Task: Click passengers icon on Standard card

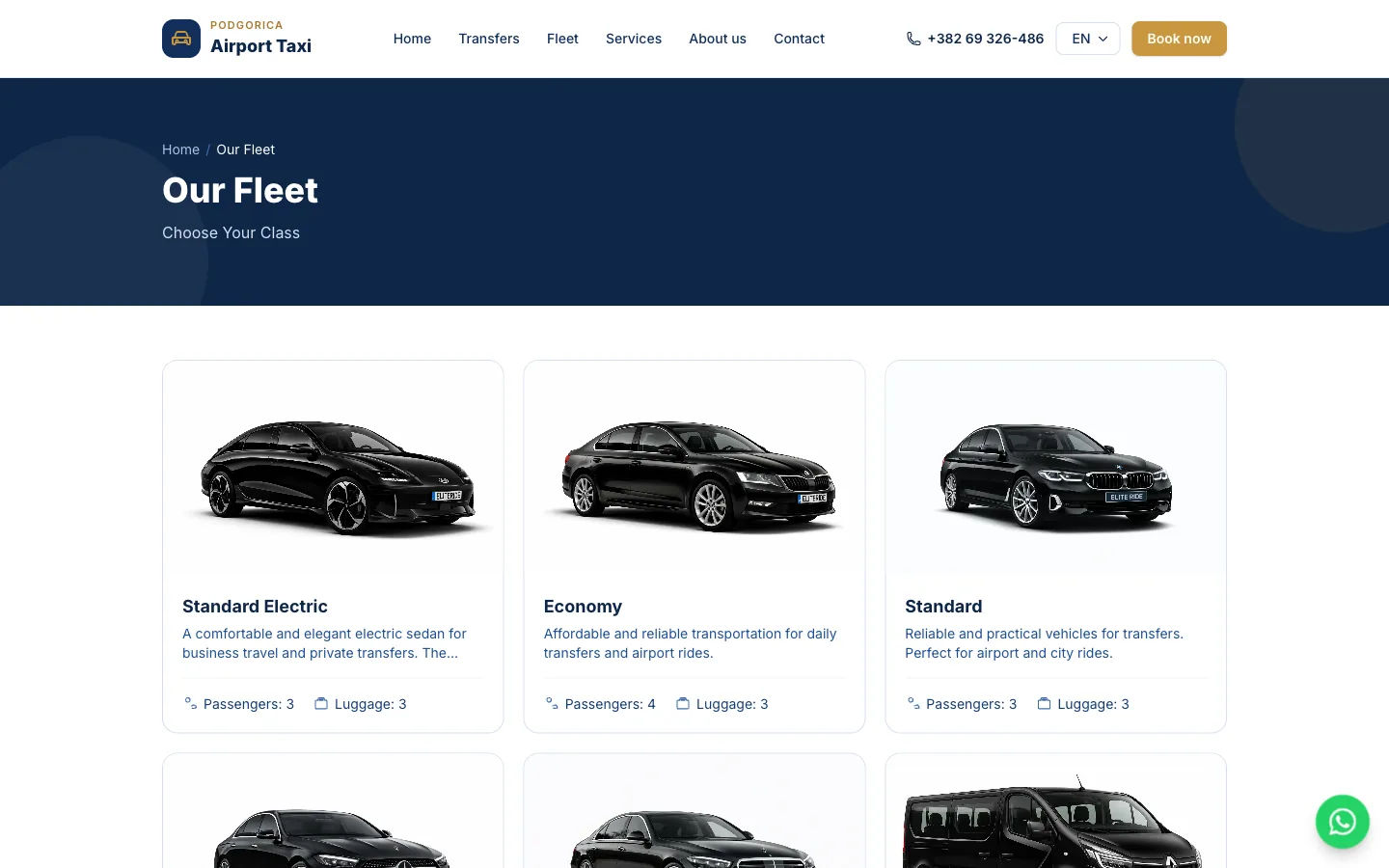Action: [x=913, y=704]
